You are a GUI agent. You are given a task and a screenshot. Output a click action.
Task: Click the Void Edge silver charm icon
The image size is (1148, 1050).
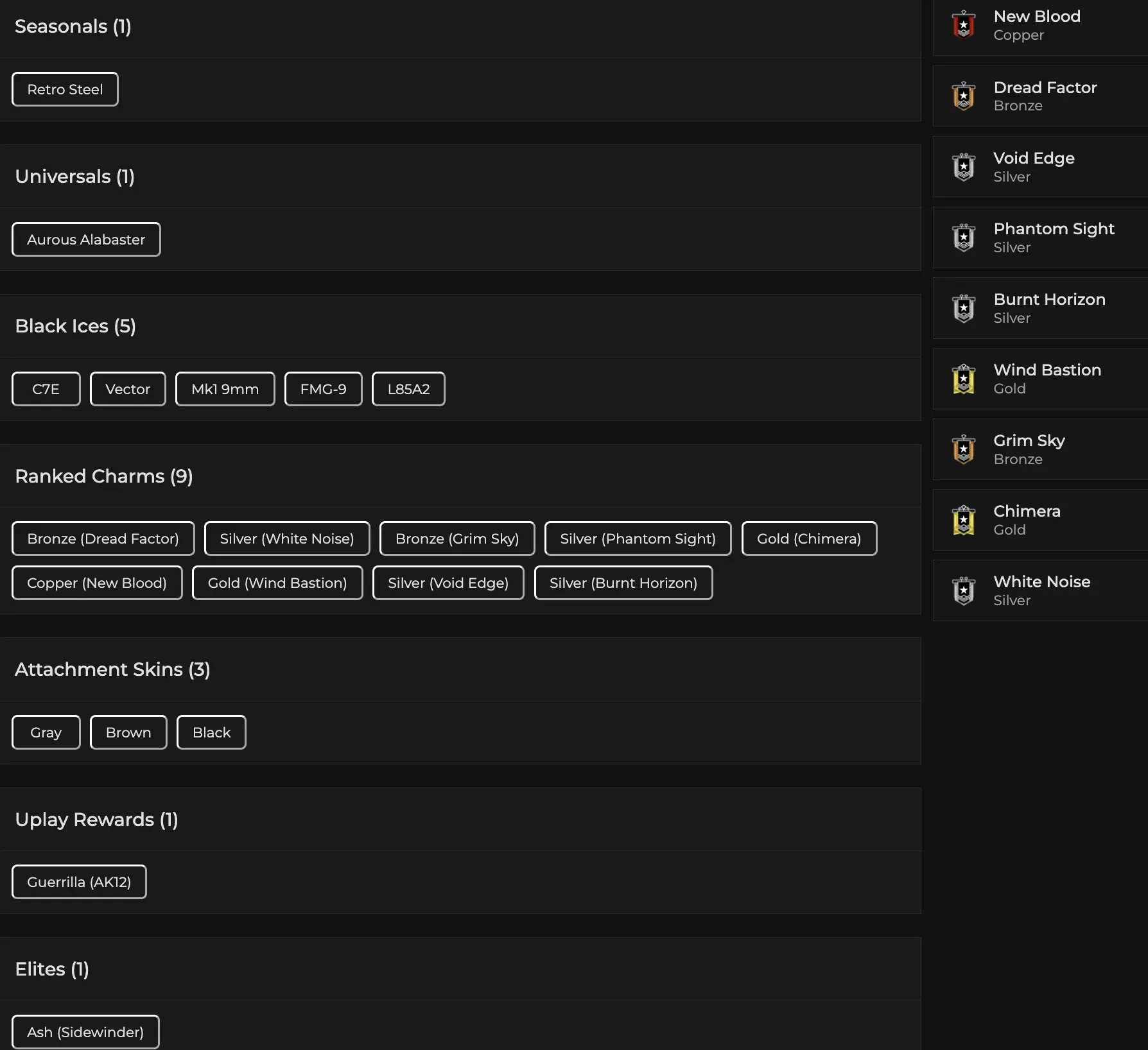click(x=964, y=167)
